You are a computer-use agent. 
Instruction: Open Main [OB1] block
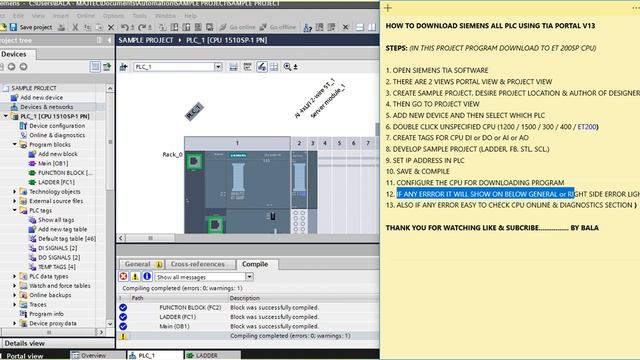coord(53,163)
